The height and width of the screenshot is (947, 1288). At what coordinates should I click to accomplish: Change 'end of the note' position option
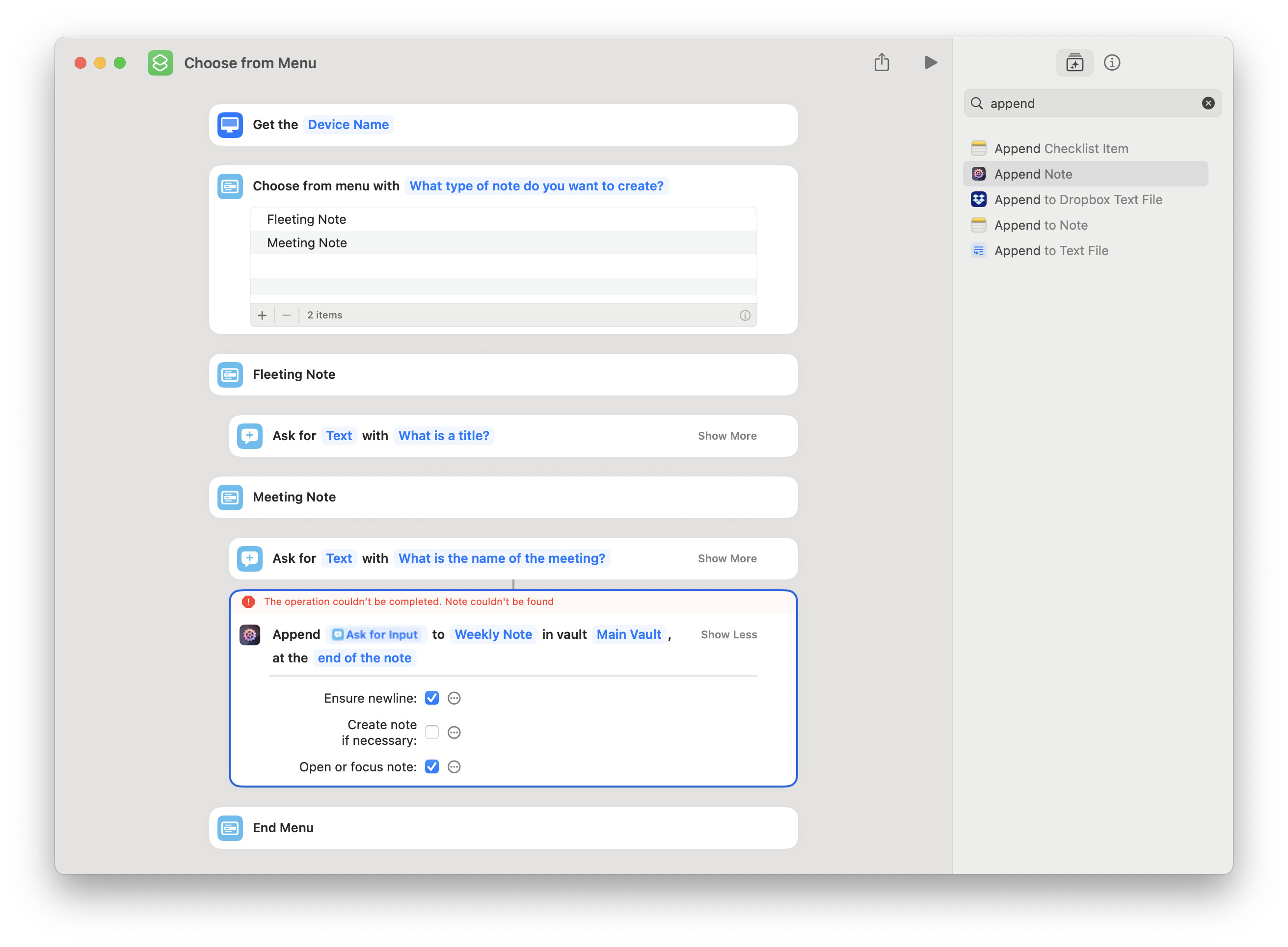(x=364, y=658)
